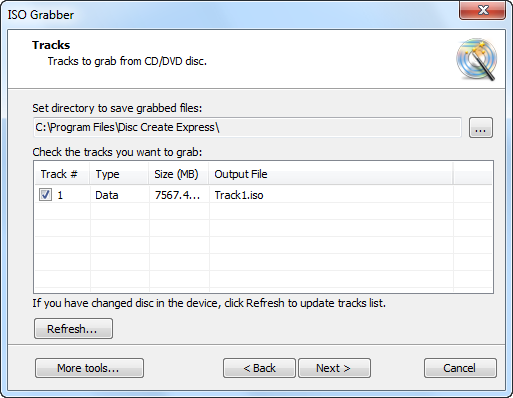Close the ISO Grabber window

[482, 10]
